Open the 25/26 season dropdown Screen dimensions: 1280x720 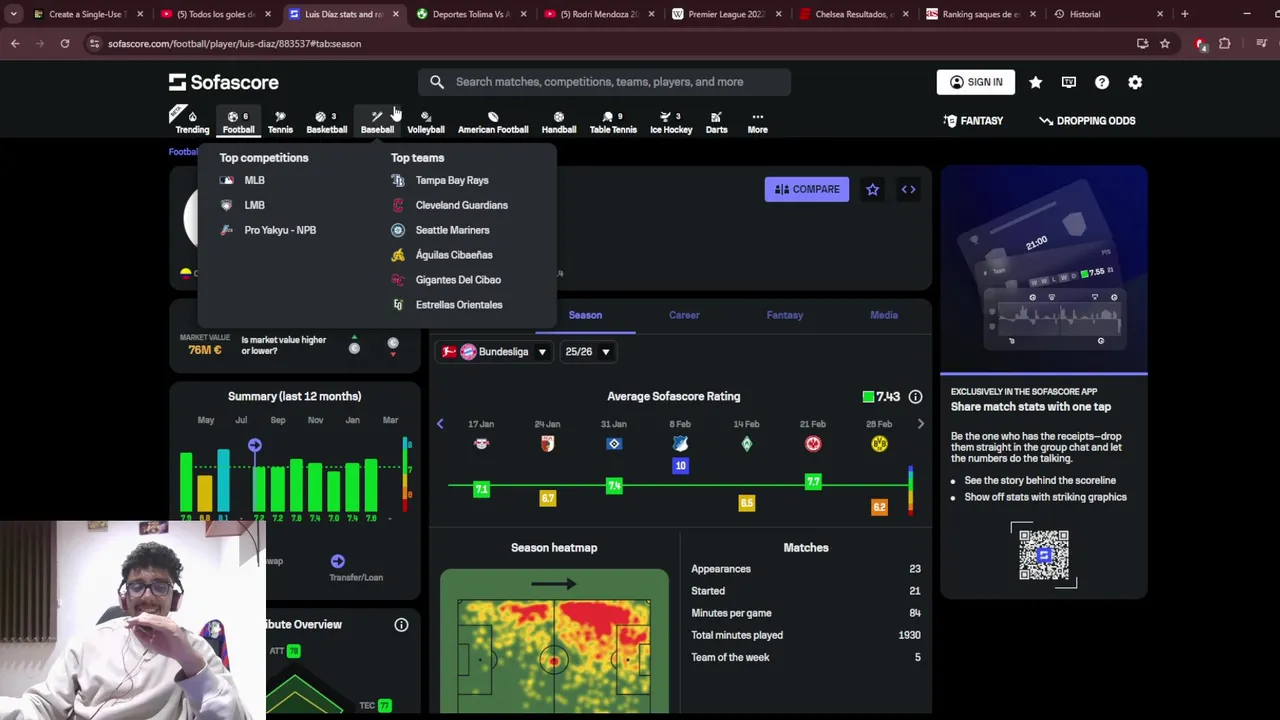(587, 352)
